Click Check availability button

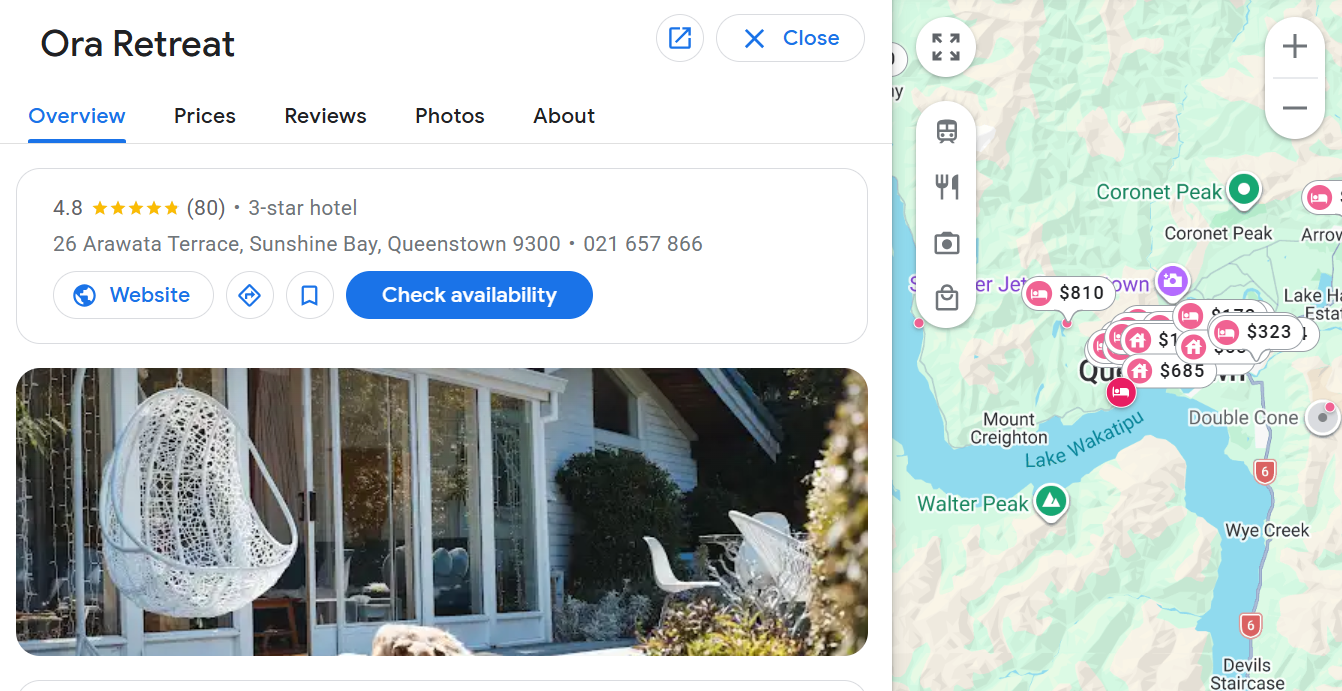(x=469, y=295)
